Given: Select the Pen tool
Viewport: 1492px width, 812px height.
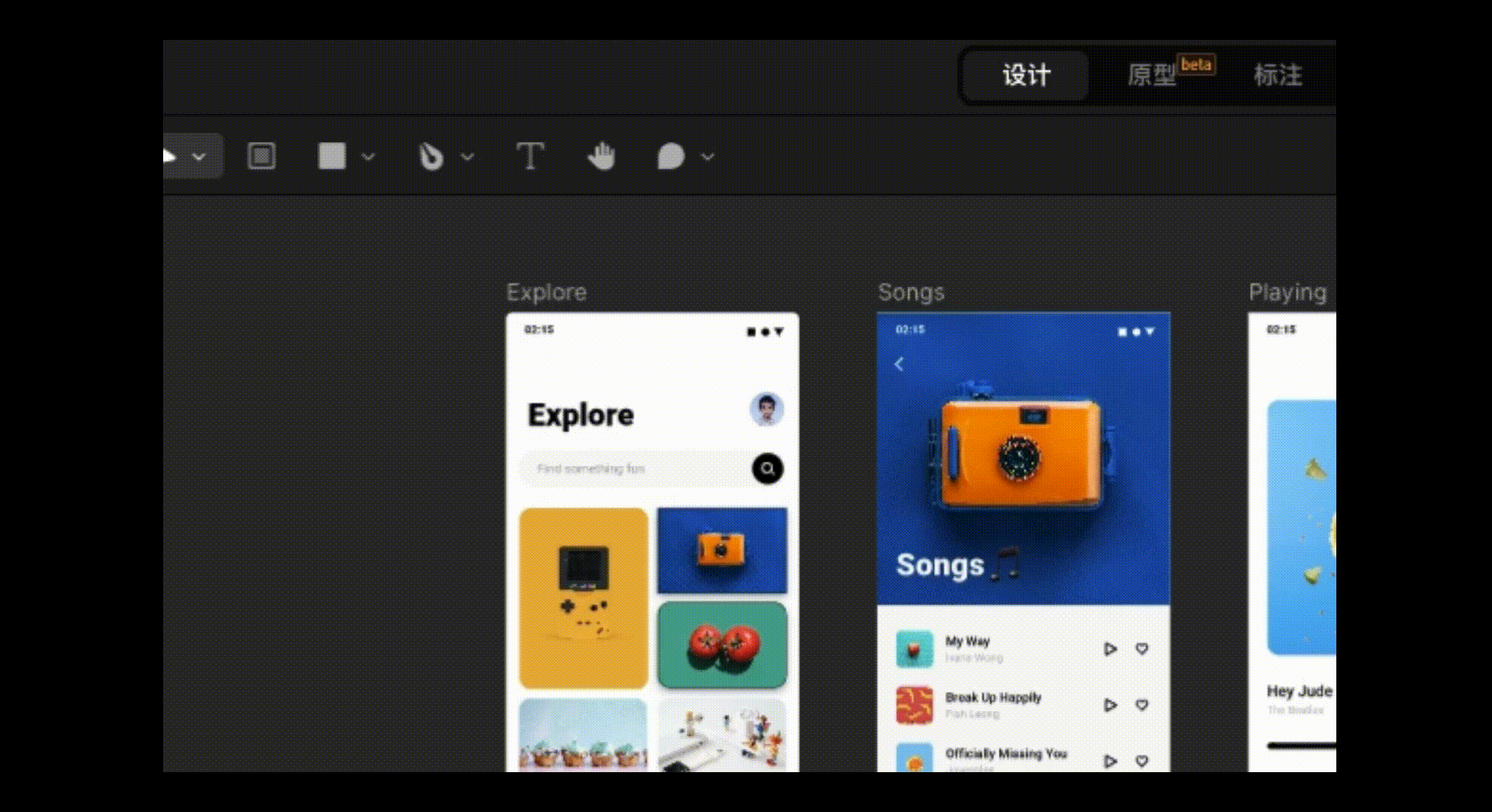Looking at the screenshot, I should pos(431,156).
